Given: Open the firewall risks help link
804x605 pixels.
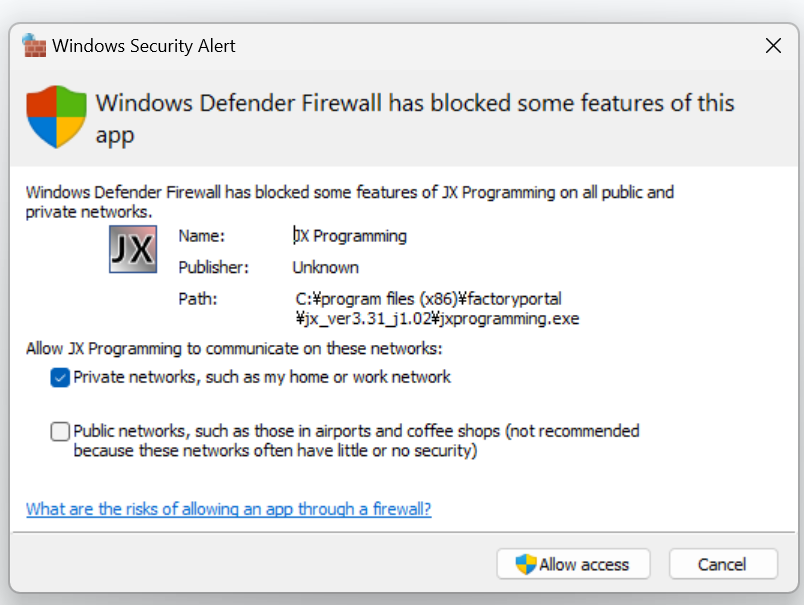Looking at the screenshot, I should coord(229,509).
